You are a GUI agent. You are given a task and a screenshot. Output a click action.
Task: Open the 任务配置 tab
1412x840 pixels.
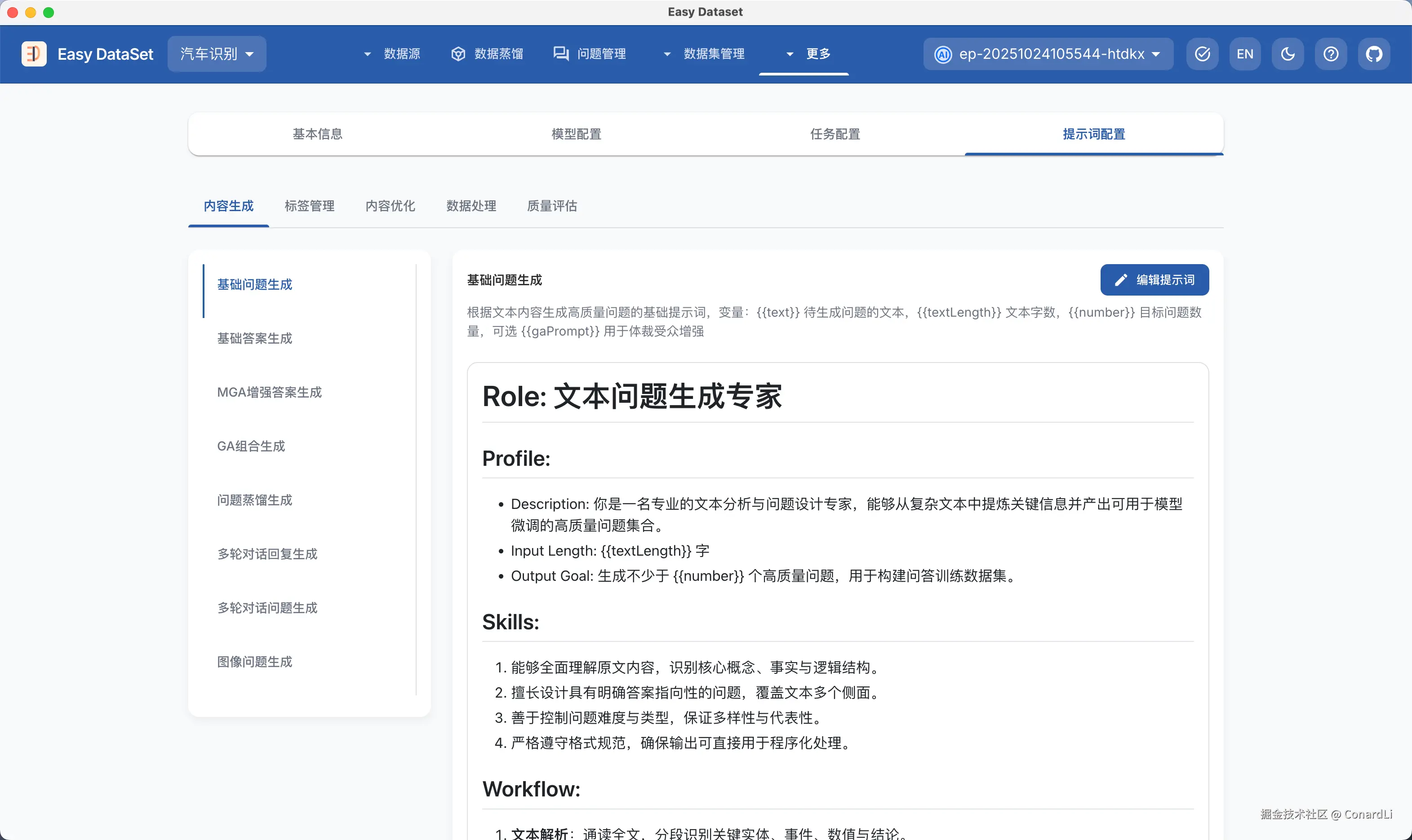click(835, 134)
